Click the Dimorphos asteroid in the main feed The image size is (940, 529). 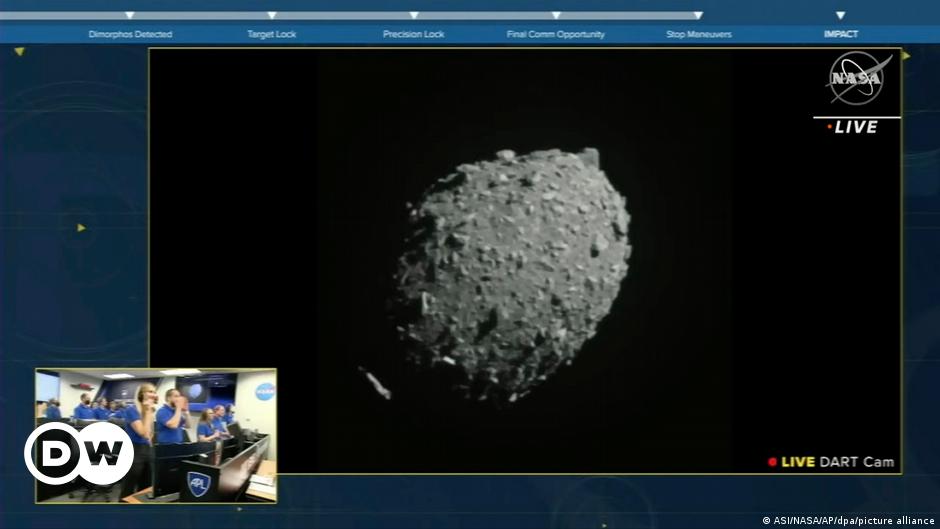512,268
